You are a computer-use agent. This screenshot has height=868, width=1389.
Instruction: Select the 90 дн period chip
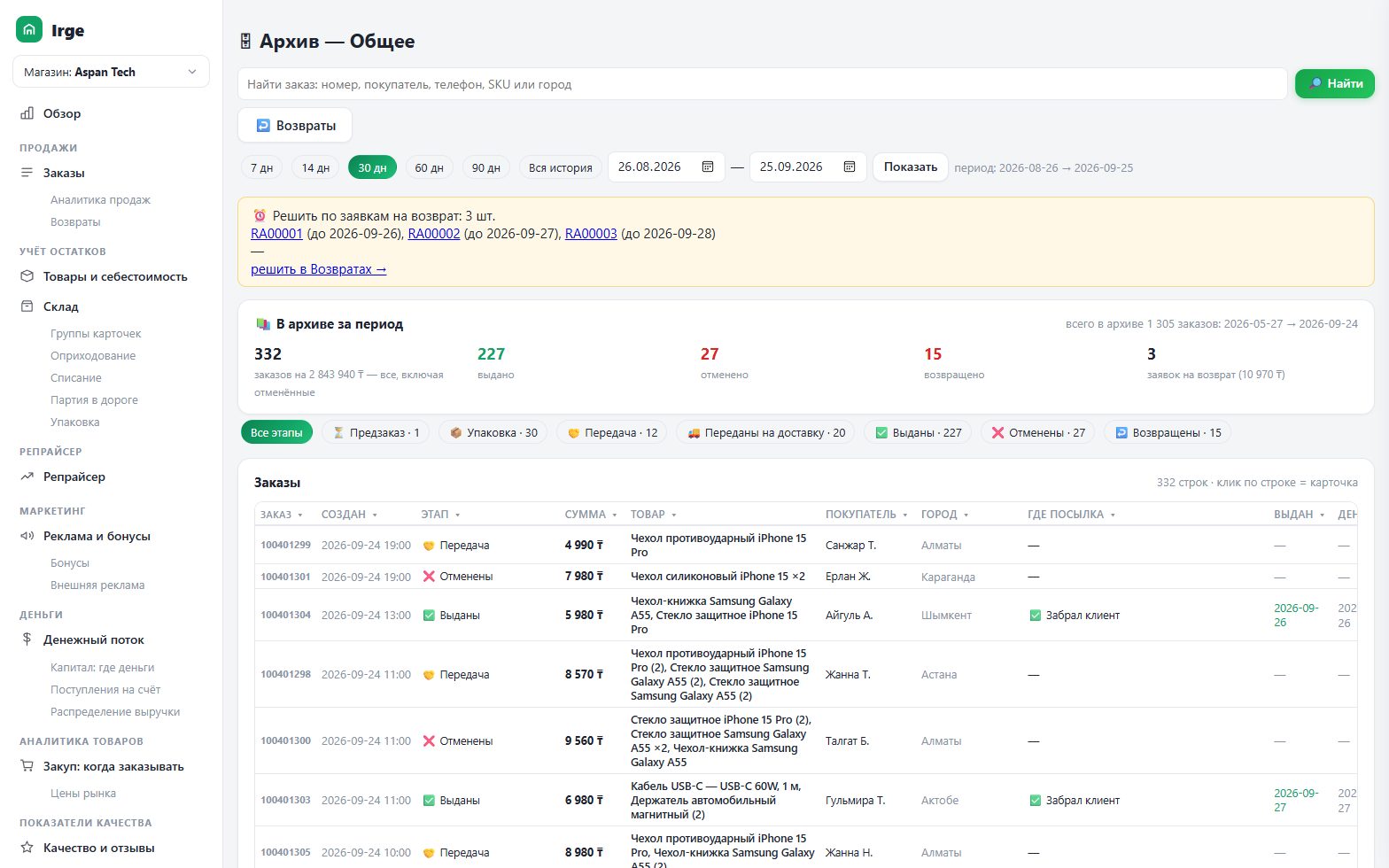(486, 167)
